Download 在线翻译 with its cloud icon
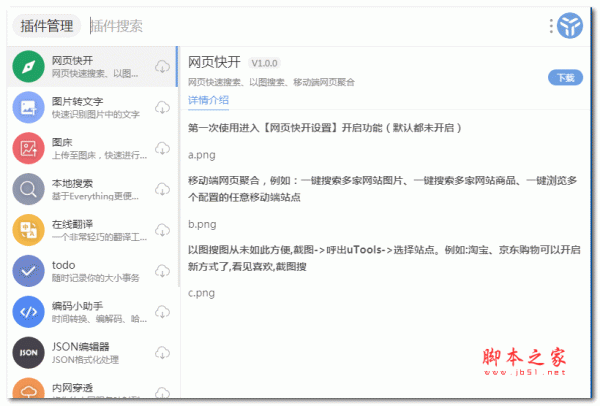The height and width of the screenshot is (406, 600). 163,230
